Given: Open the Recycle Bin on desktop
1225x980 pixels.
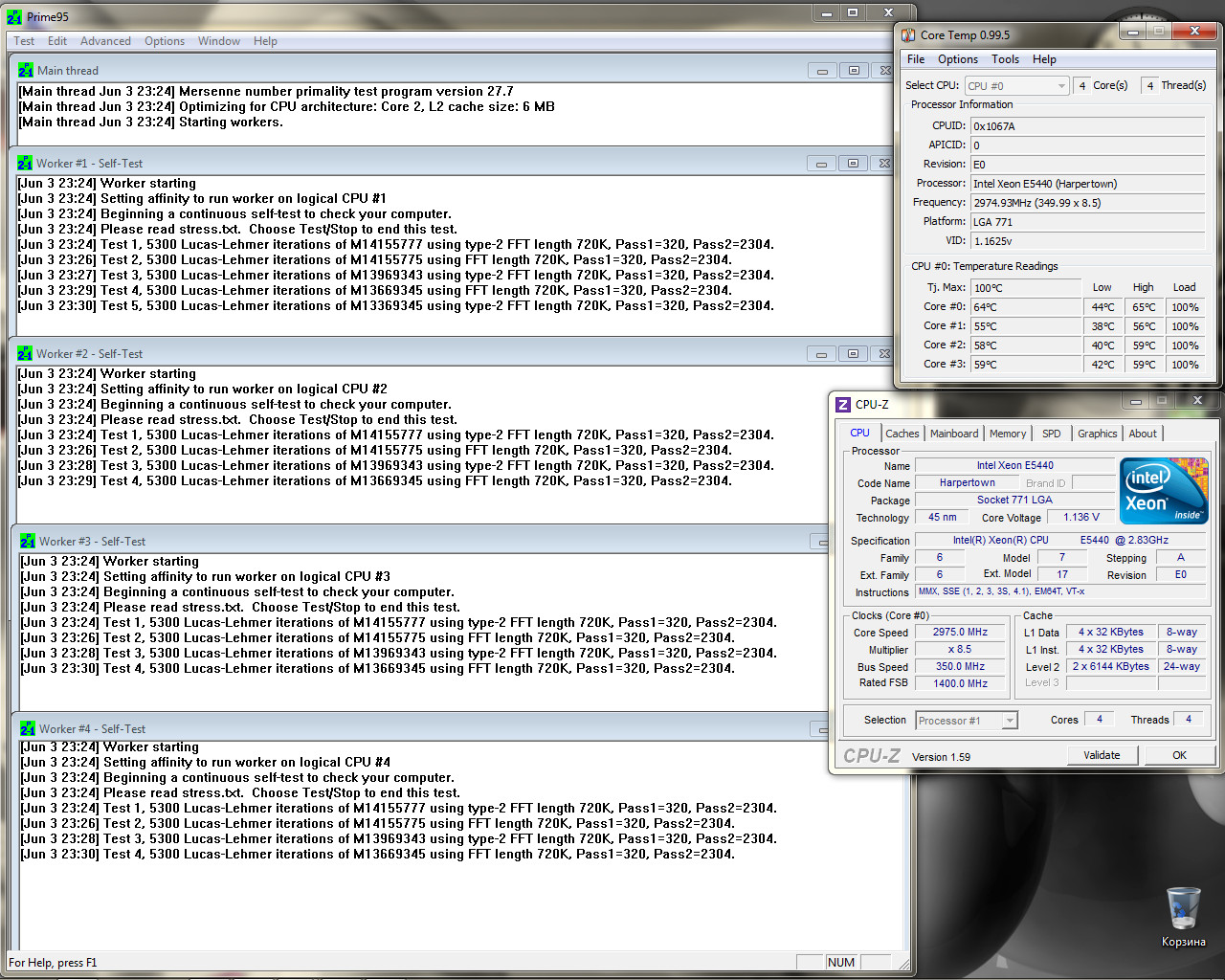Looking at the screenshot, I should (x=1183, y=909).
